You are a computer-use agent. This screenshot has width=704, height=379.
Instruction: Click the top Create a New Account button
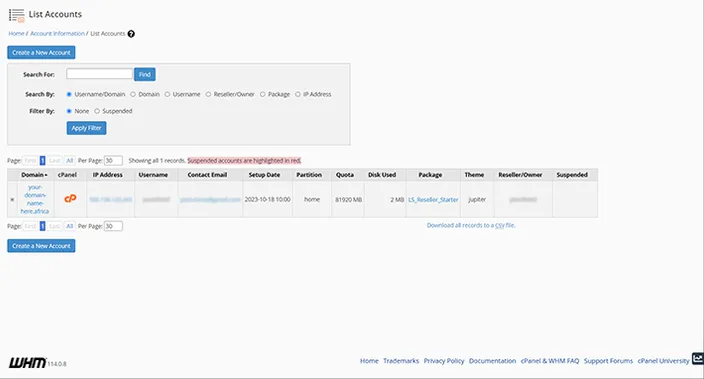tap(41, 53)
